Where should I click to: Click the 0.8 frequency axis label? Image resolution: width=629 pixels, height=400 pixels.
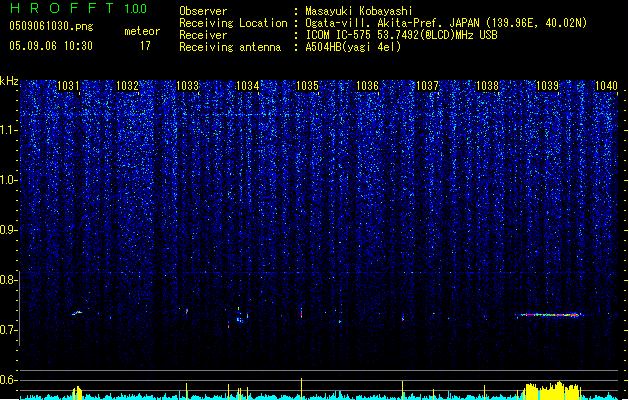pos(8,280)
